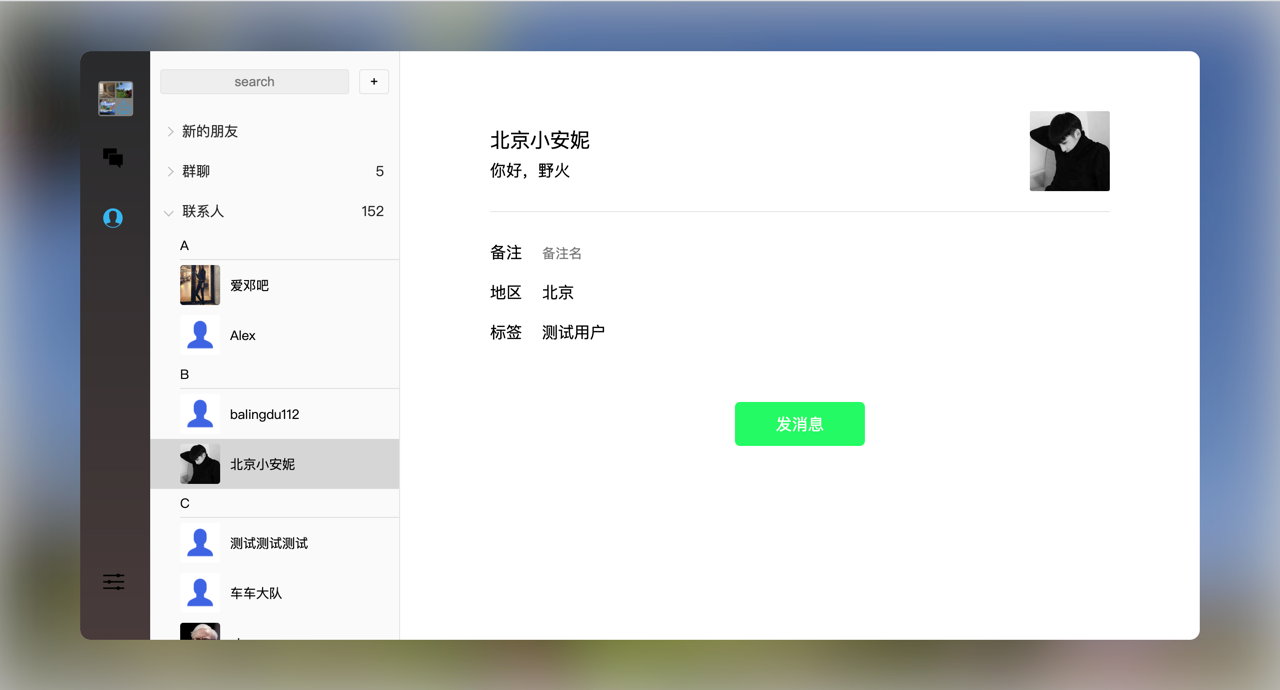The image size is (1280, 690).
Task: Select contact 爱邓吧
Action: click(275, 285)
